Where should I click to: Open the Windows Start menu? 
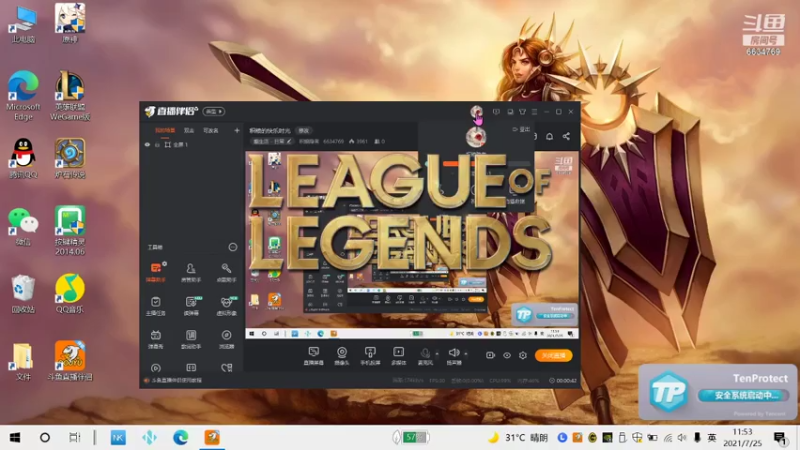(x=15, y=438)
